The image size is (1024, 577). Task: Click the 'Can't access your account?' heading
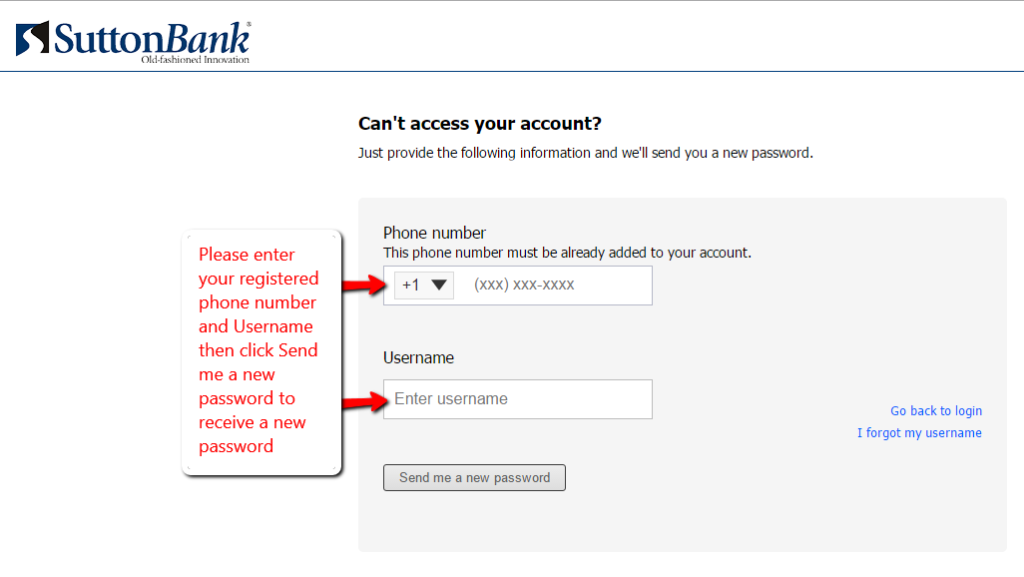[479, 123]
